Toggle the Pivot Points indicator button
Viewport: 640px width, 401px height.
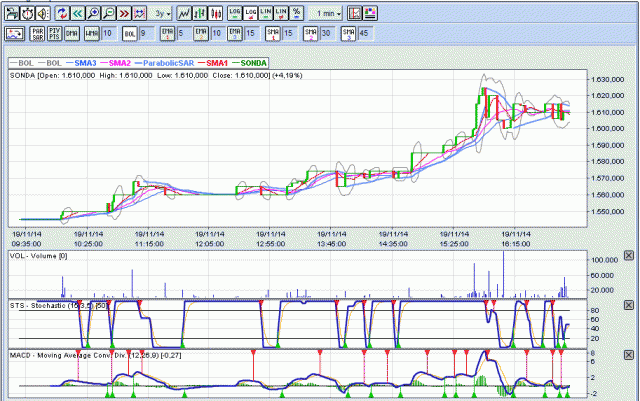[x=55, y=33]
